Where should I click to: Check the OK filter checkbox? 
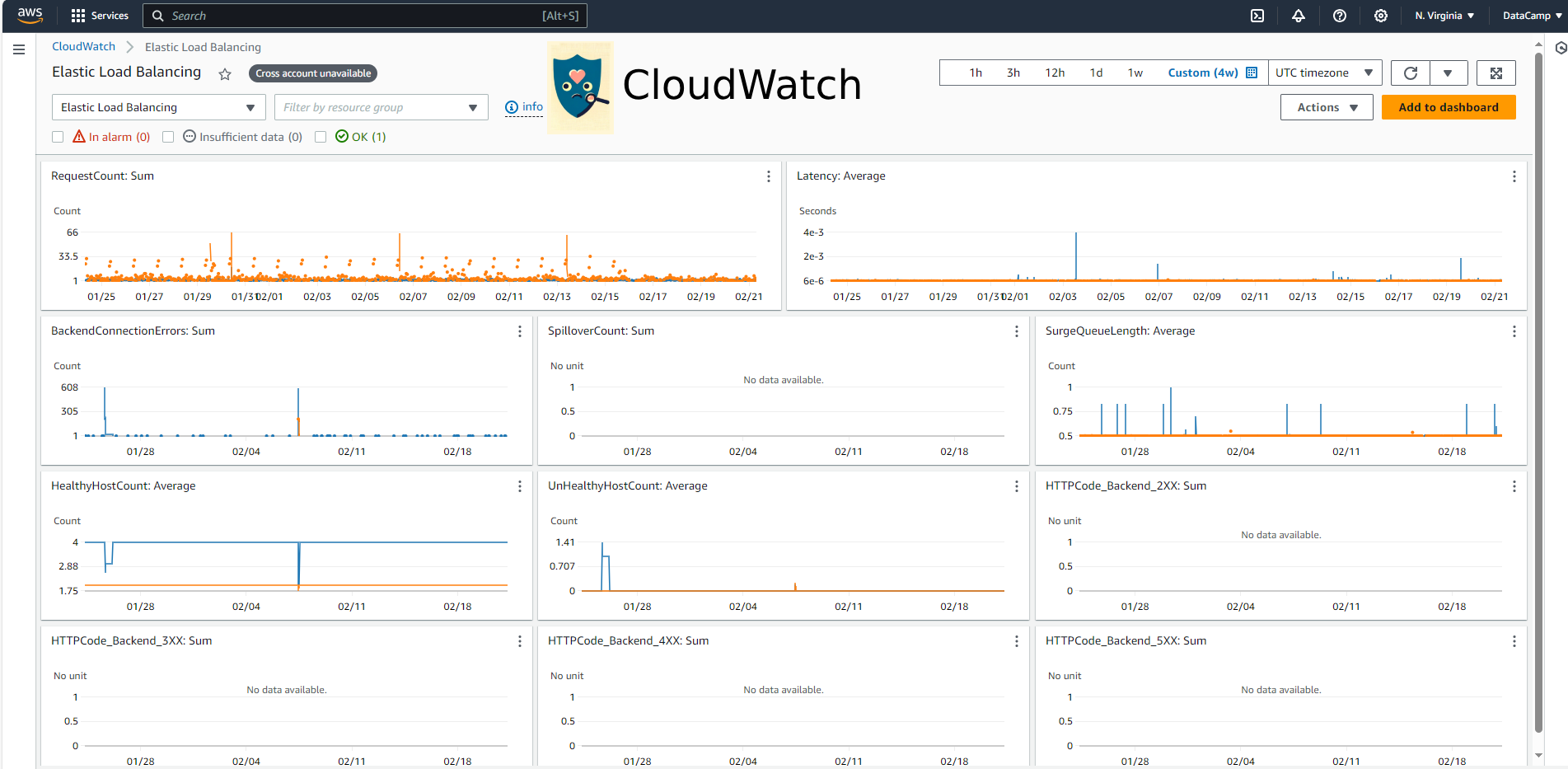click(x=321, y=137)
